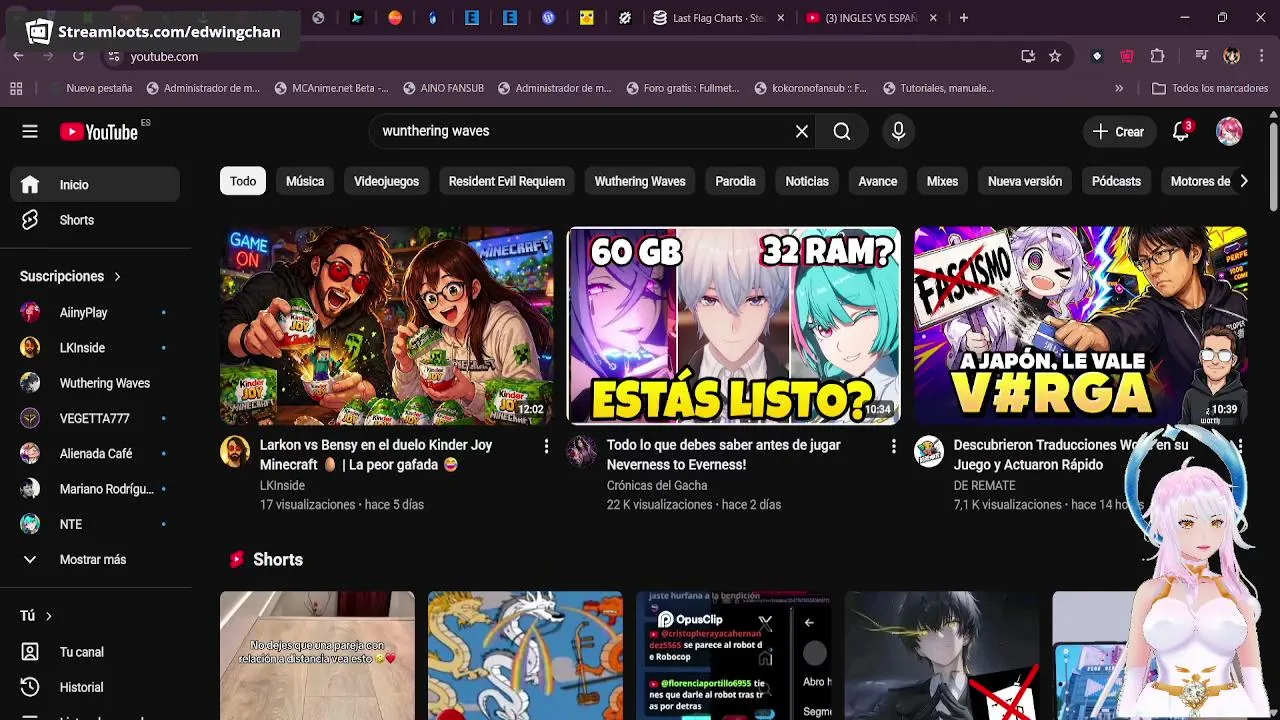The height and width of the screenshot is (720, 1280).
Task: Select the Videojuegos filter chip
Action: click(386, 181)
